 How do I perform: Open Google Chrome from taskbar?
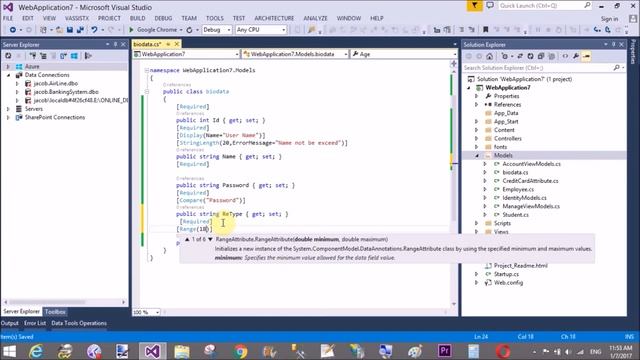240,351
